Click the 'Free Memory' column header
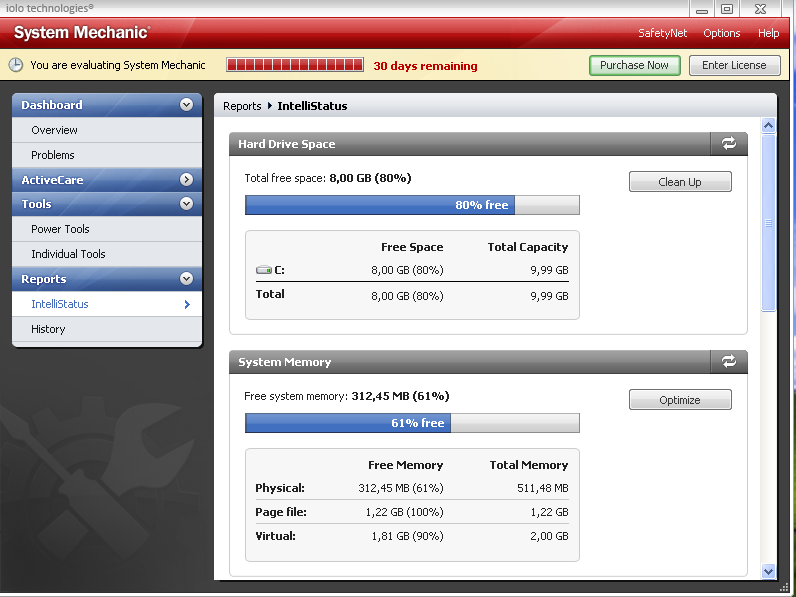This screenshot has height=597, width=796. [x=406, y=465]
